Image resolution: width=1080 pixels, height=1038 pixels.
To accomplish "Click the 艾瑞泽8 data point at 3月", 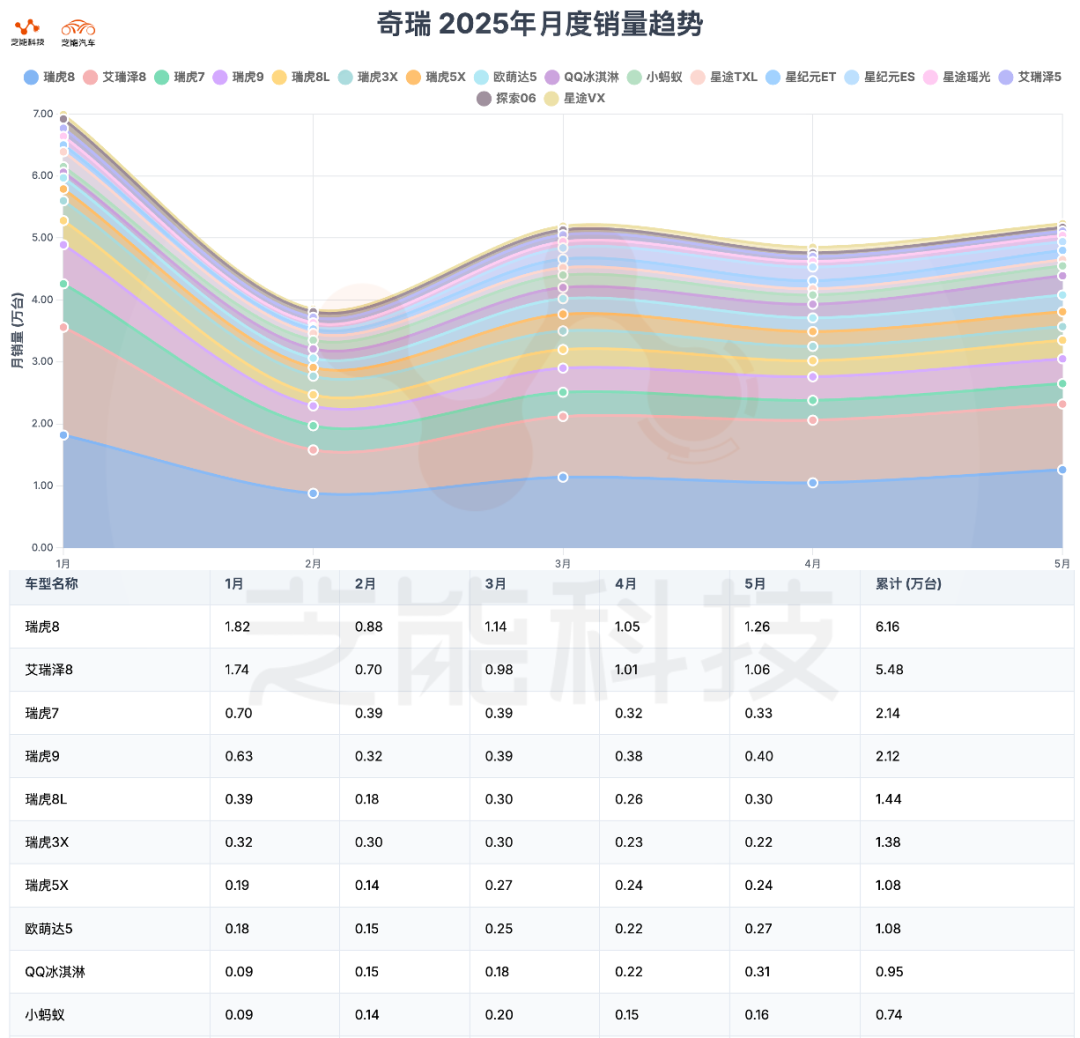I will click(x=563, y=417).
